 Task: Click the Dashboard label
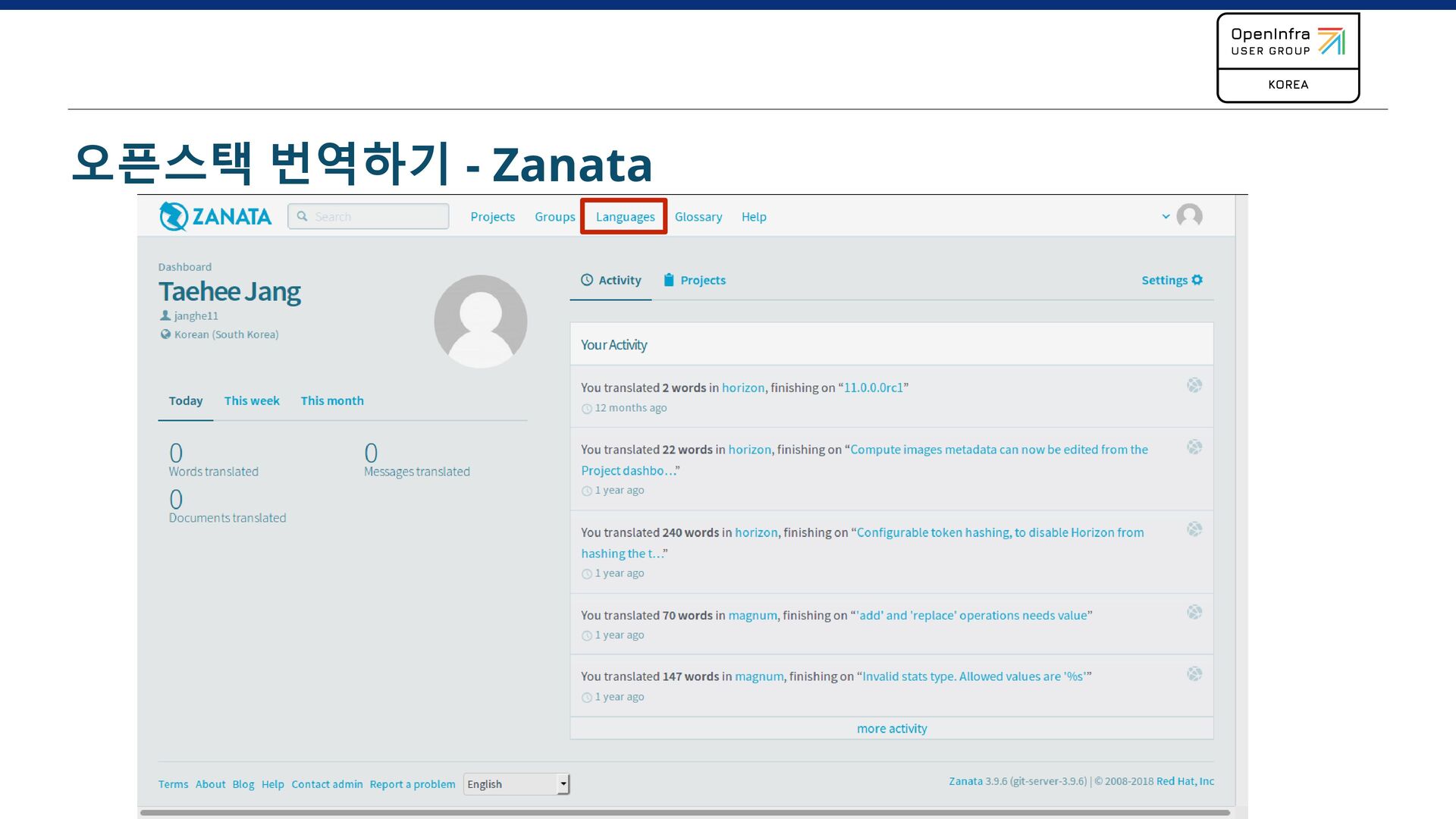(x=185, y=267)
